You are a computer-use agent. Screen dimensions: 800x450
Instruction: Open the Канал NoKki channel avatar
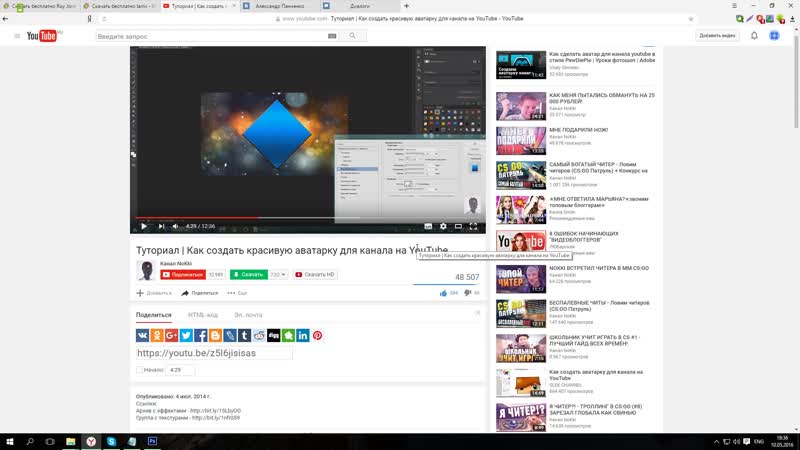[x=146, y=270]
